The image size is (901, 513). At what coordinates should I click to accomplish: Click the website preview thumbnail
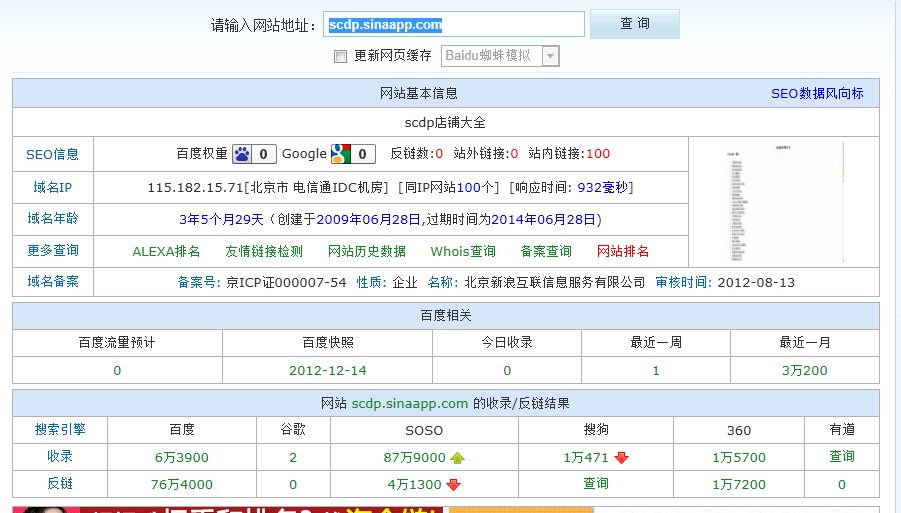pos(784,202)
